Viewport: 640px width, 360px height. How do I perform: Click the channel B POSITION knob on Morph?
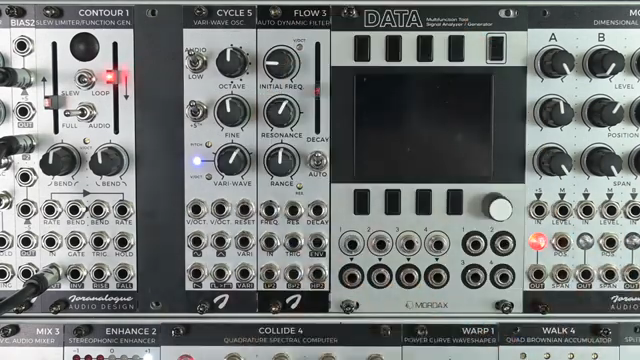pos(604,113)
